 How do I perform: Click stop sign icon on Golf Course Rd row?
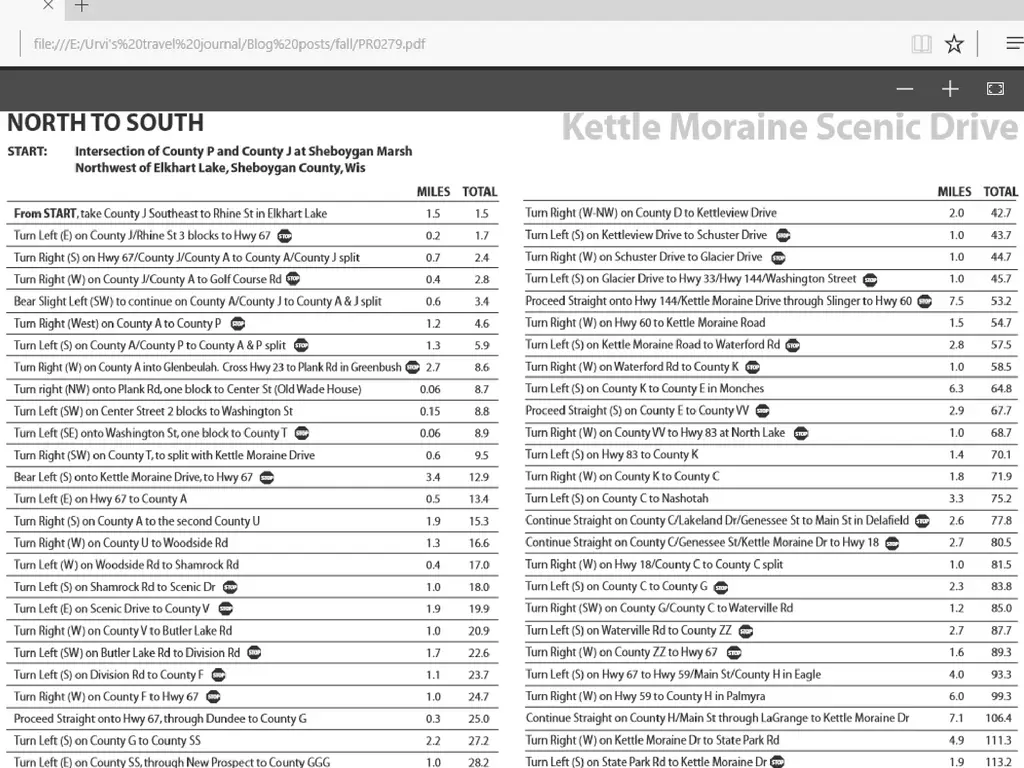click(293, 279)
